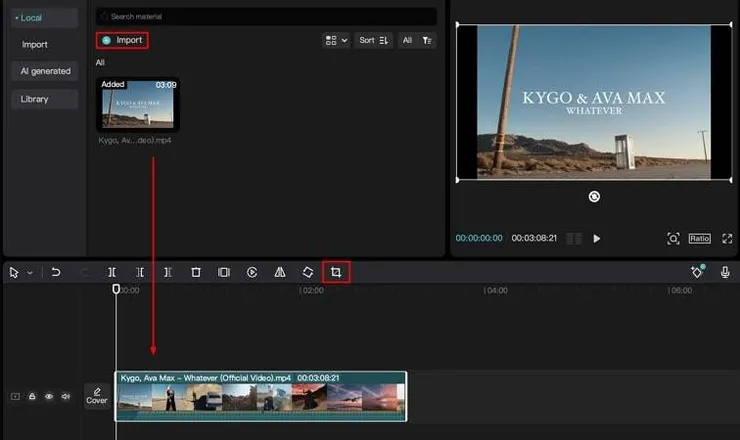The width and height of the screenshot is (740, 440).
Task: Click the Split clip icon
Action: 112,272
